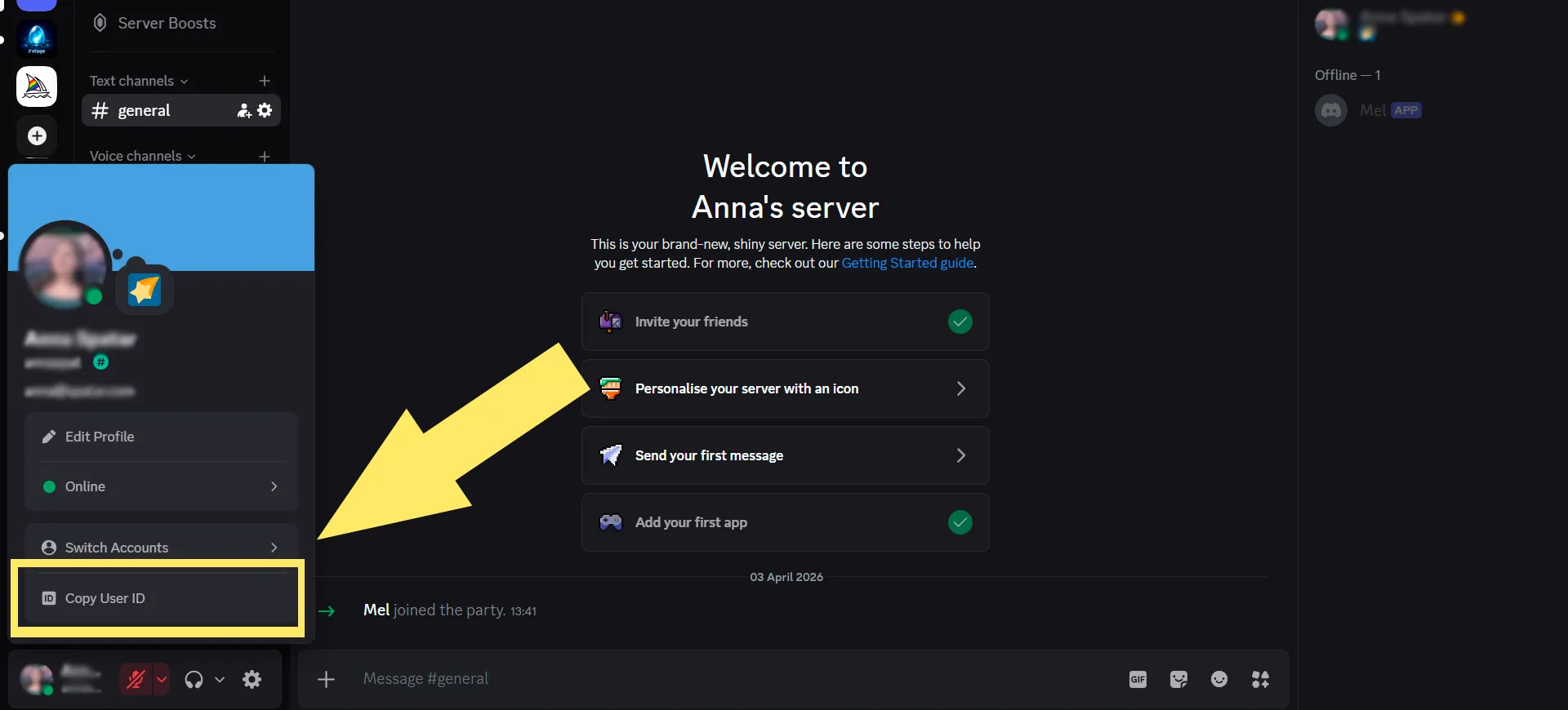
Task: Collapse the Voice channels category
Action: pos(142,156)
